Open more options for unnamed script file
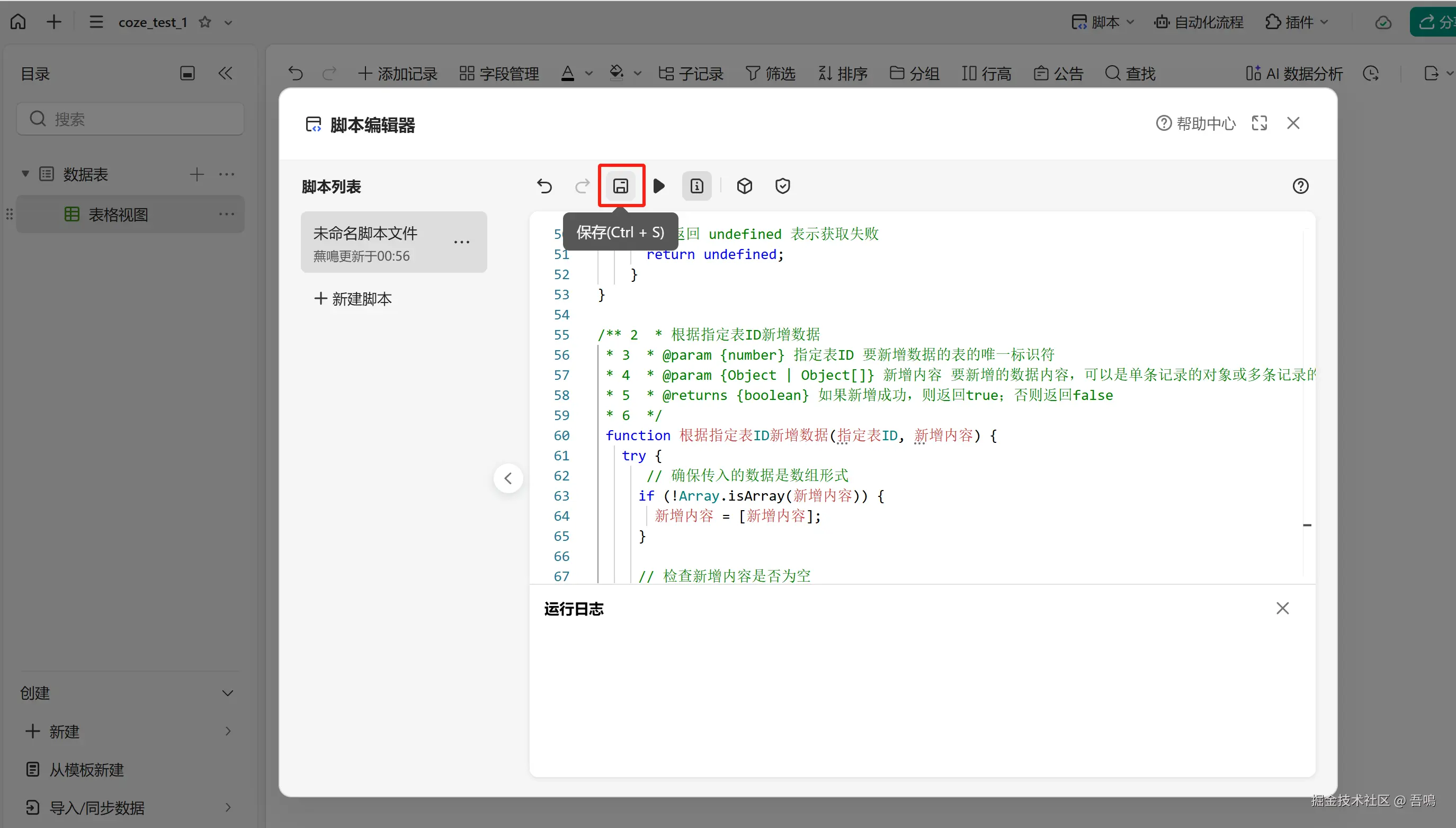The height and width of the screenshot is (828, 1456). [462, 242]
